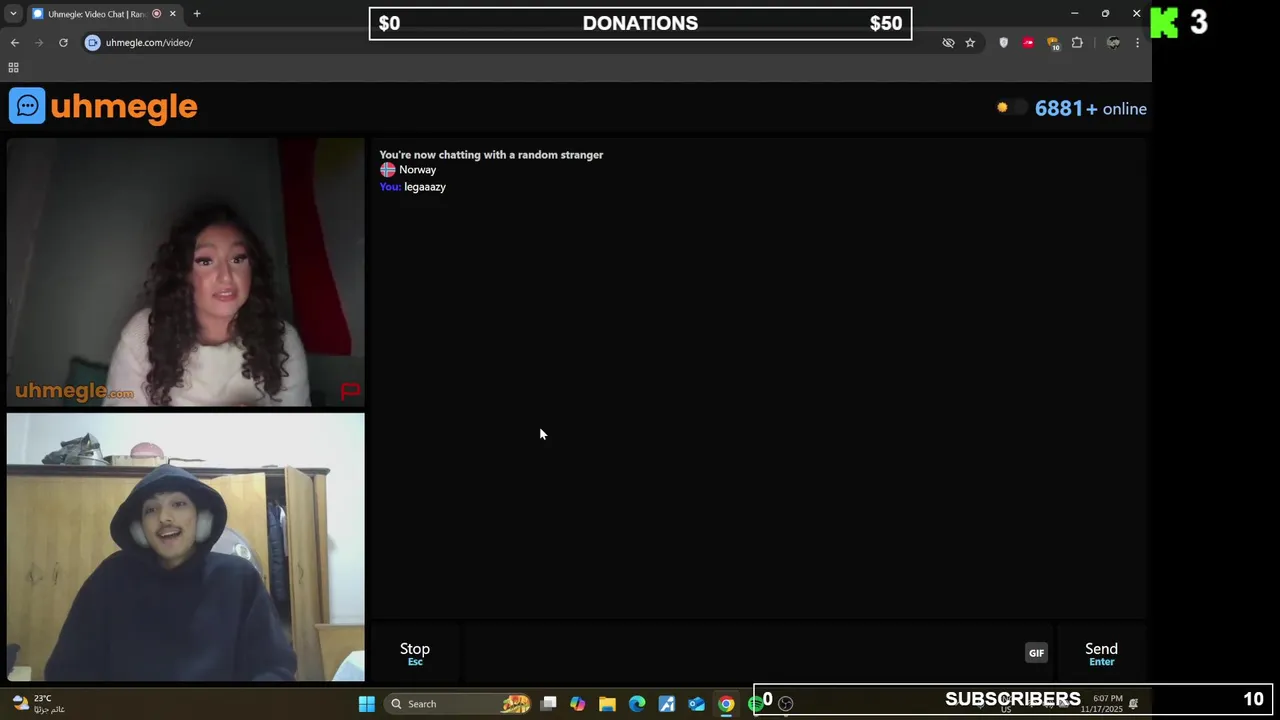Open the Chrome three-dot menu
Image resolution: width=1280 pixels, height=720 pixels.
[1137, 43]
